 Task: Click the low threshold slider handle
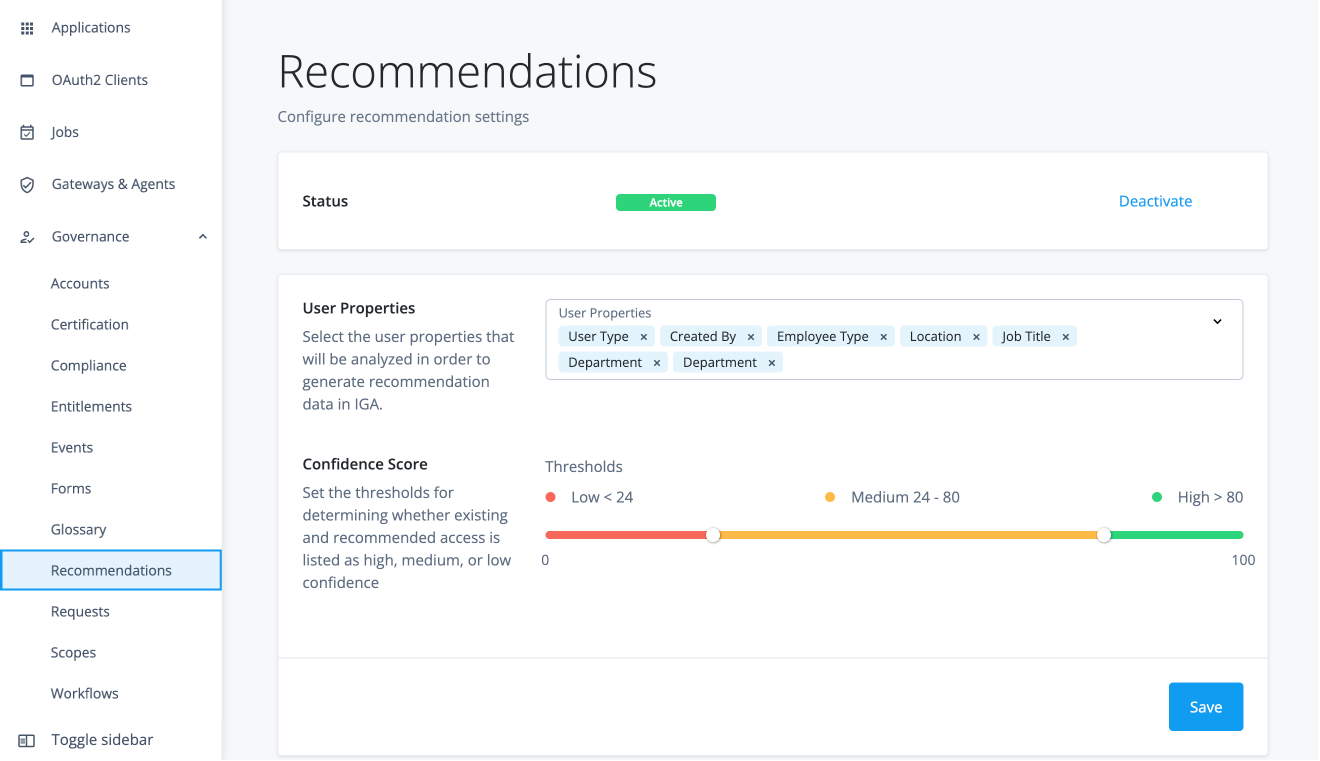click(713, 535)
